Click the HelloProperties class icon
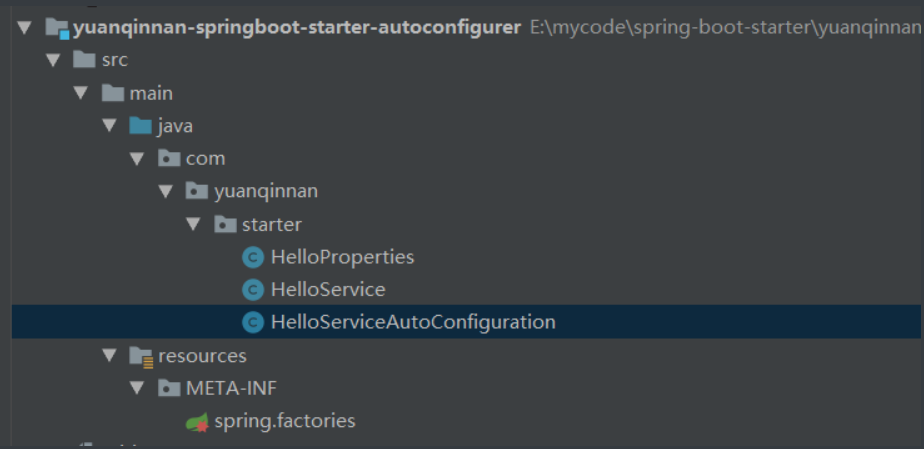Image resolution: width=924 pixels, height=449 pixels. [253, 257]
